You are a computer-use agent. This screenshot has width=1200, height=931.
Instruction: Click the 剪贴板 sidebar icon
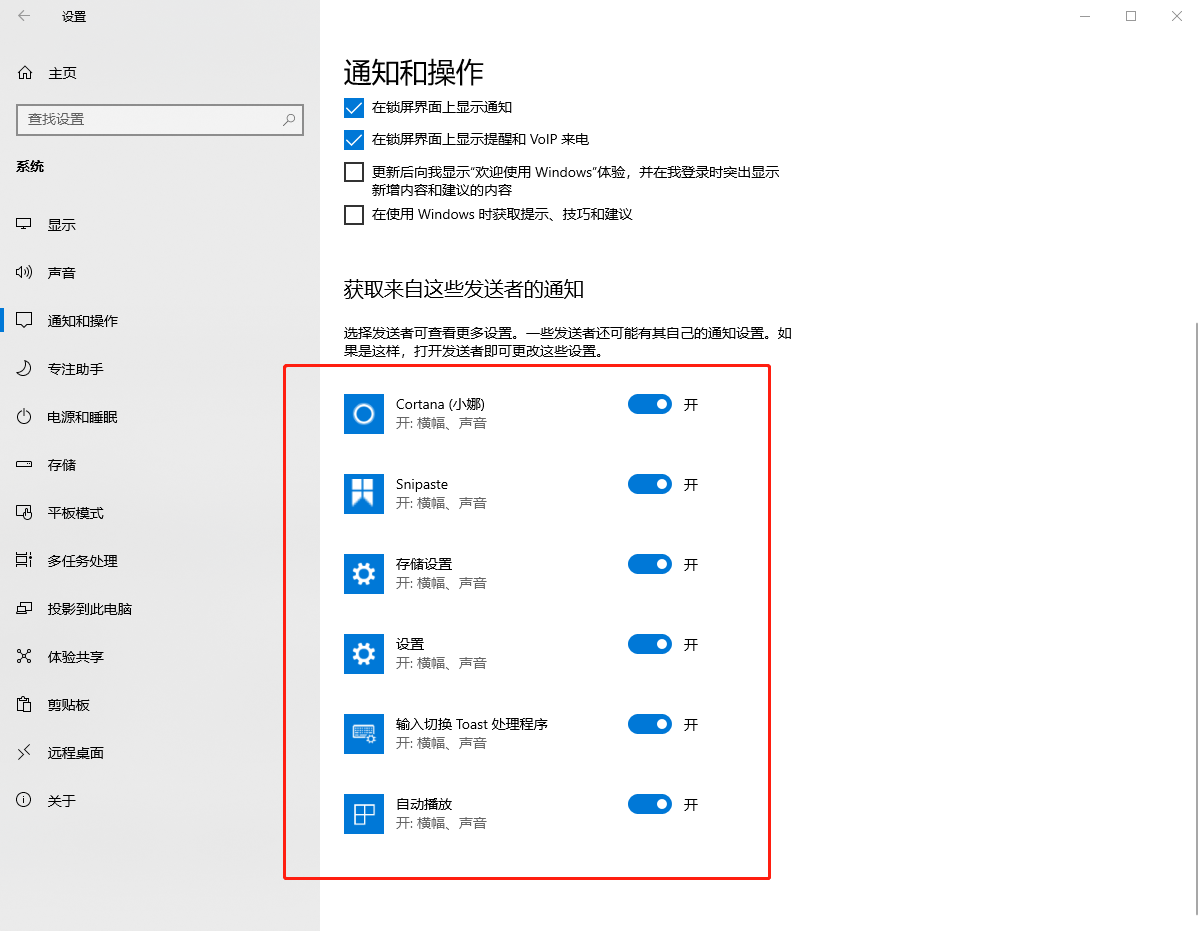23,704
